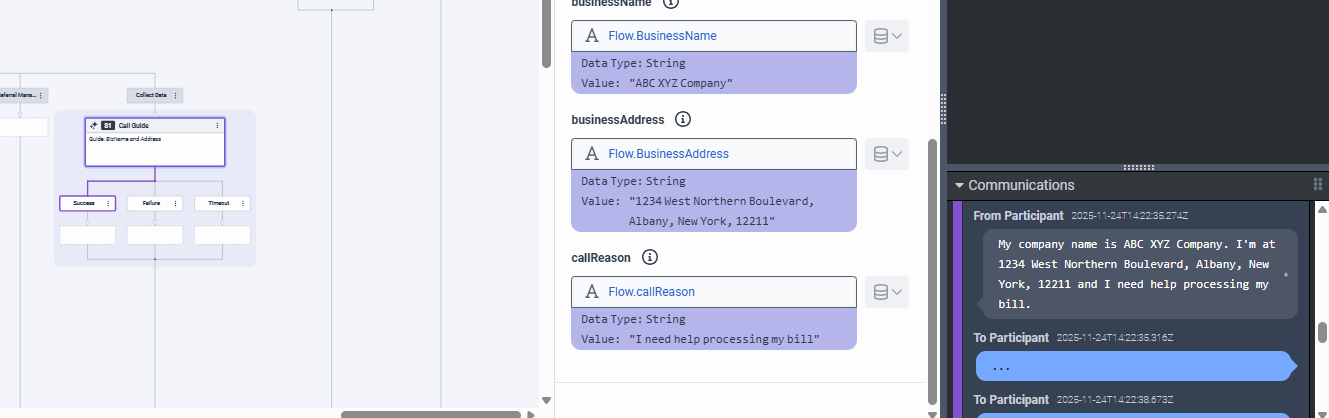
Task: Open Call Guide action kebab menu
Action: (x=218, y=125)
